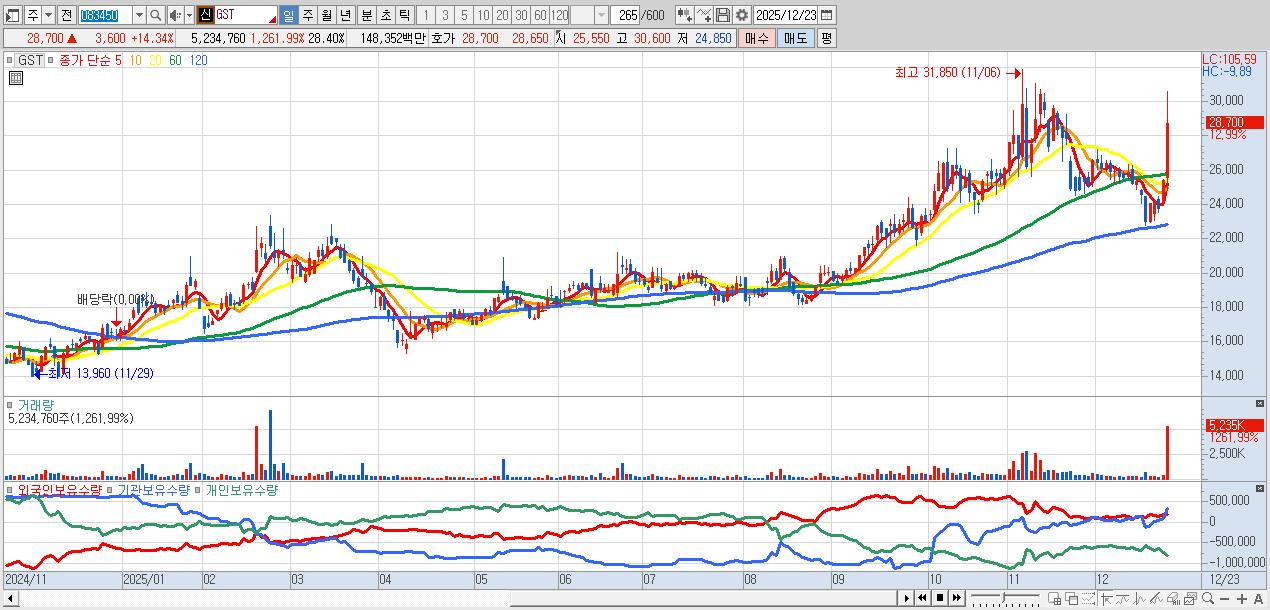Select interval button 5
Screen dimensions: 1270x610
coord(464,15)
